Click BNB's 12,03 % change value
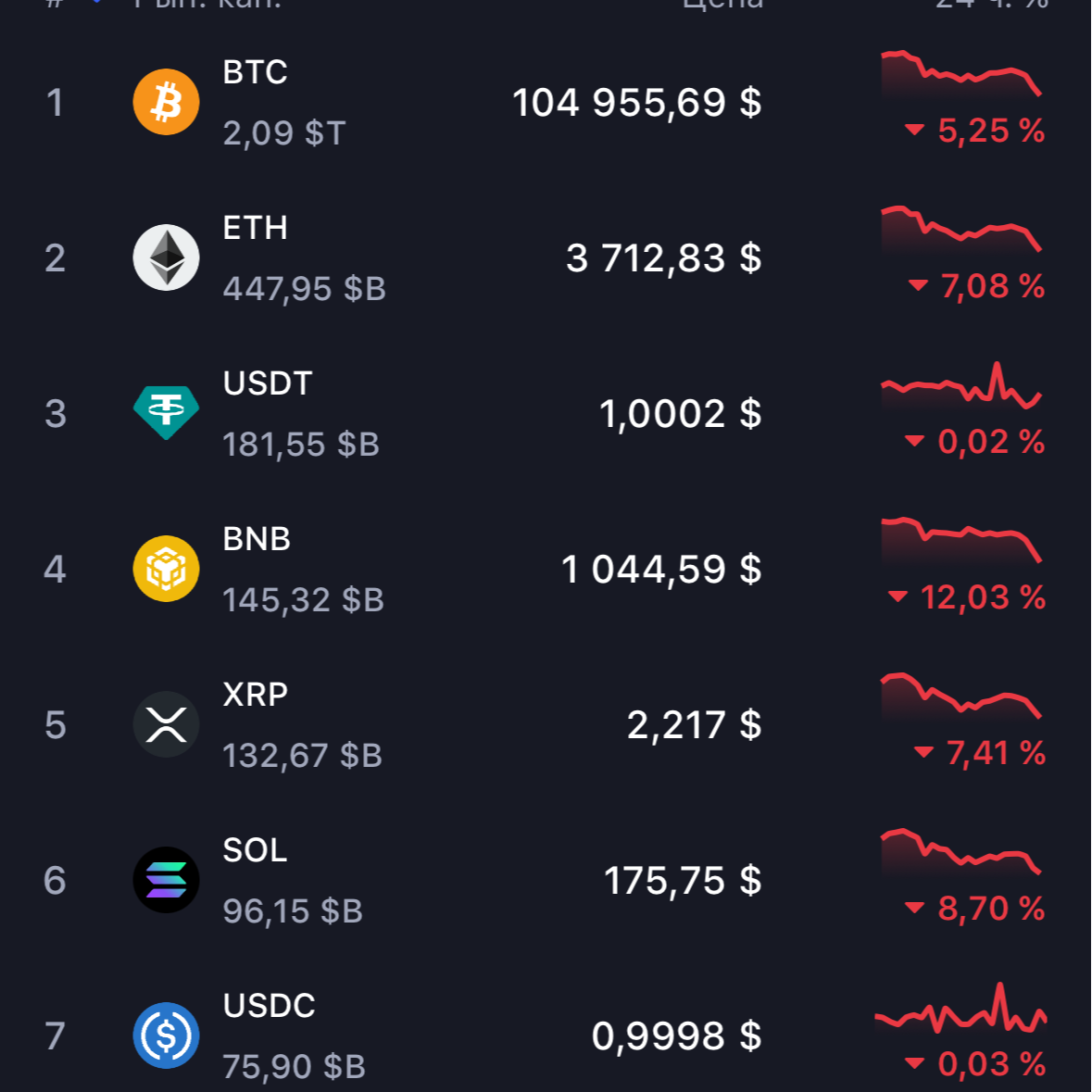The width and height of the screenshot is (1092, 1092). pyautogui.click(x=982, y=597)
